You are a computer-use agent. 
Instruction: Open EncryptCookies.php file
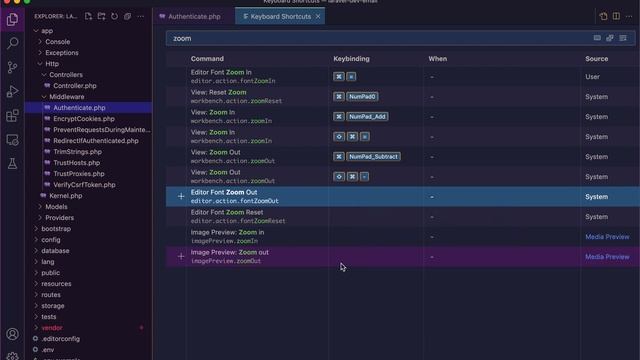84,119
